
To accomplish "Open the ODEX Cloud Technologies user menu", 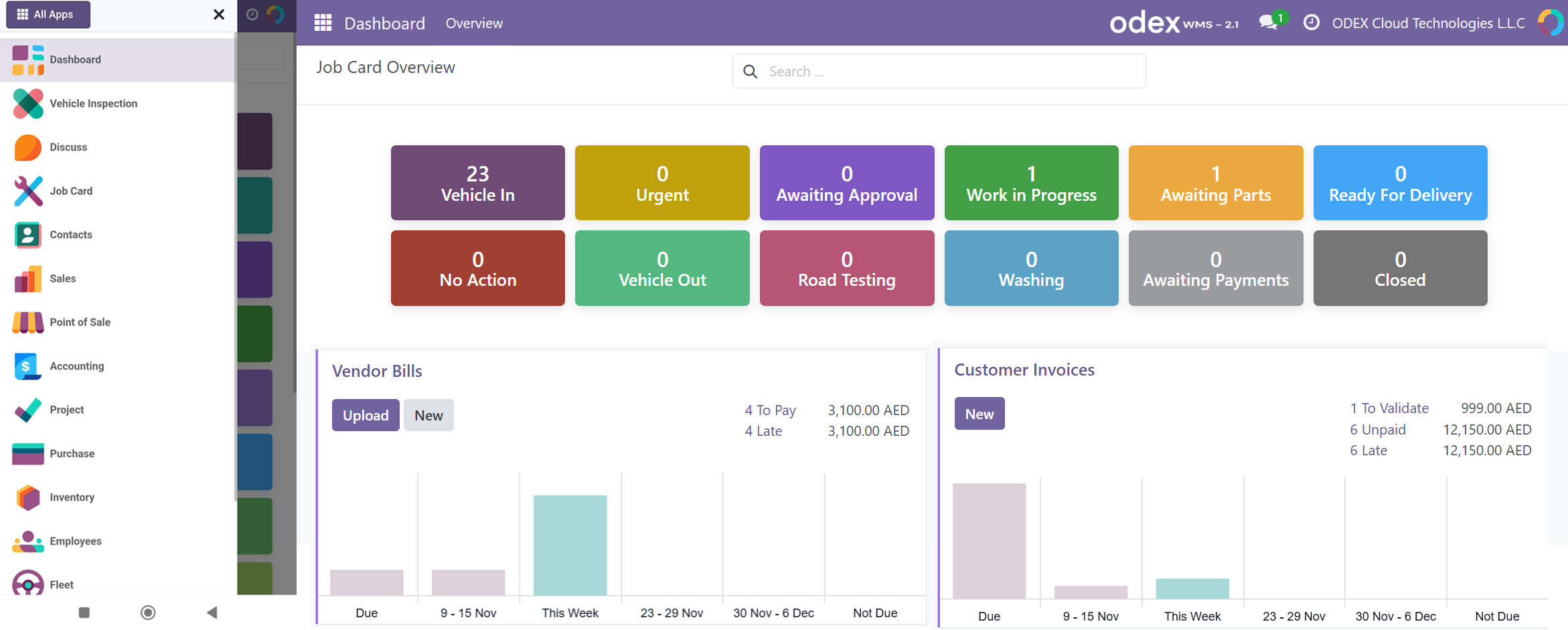I will (x=1428, y=23).
